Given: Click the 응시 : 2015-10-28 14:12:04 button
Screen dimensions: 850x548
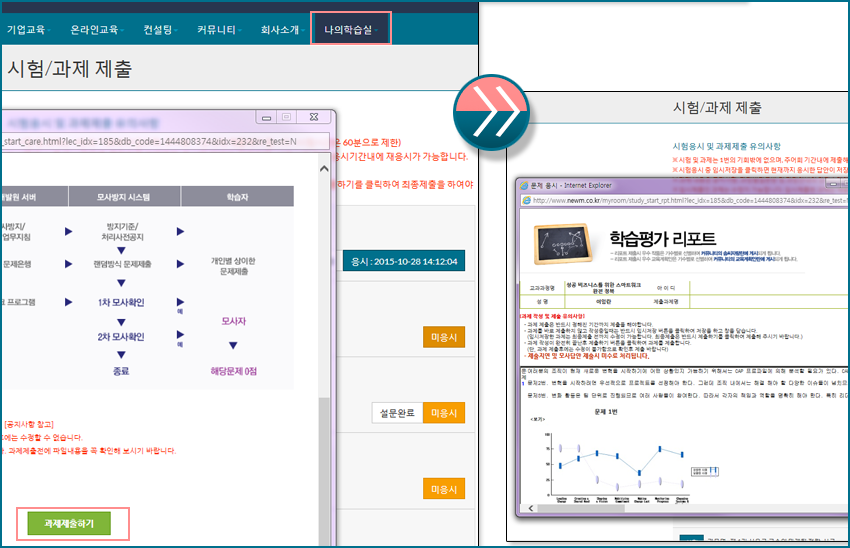Looking at the screenshot, I should click(x=404, y=261).
